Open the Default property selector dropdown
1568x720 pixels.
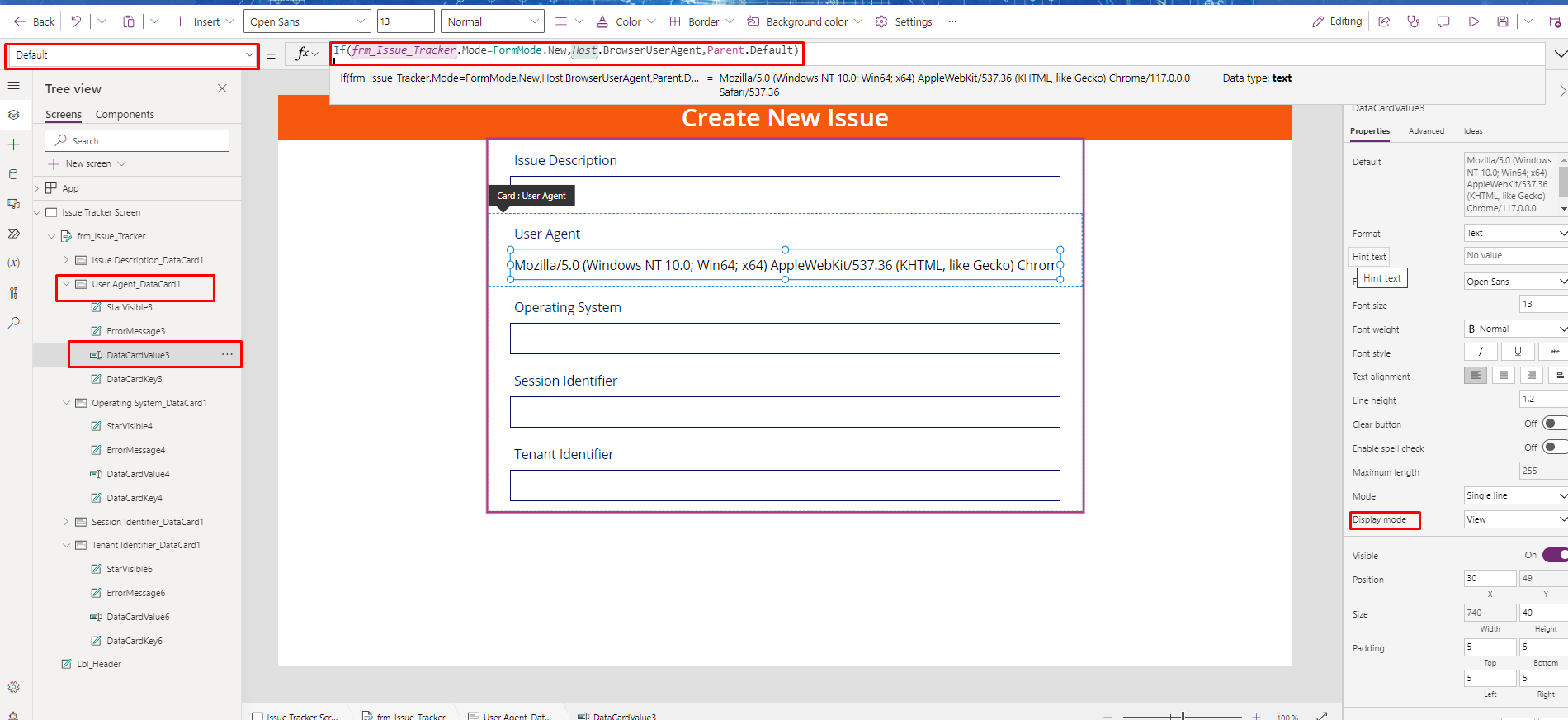pos(132,55)
